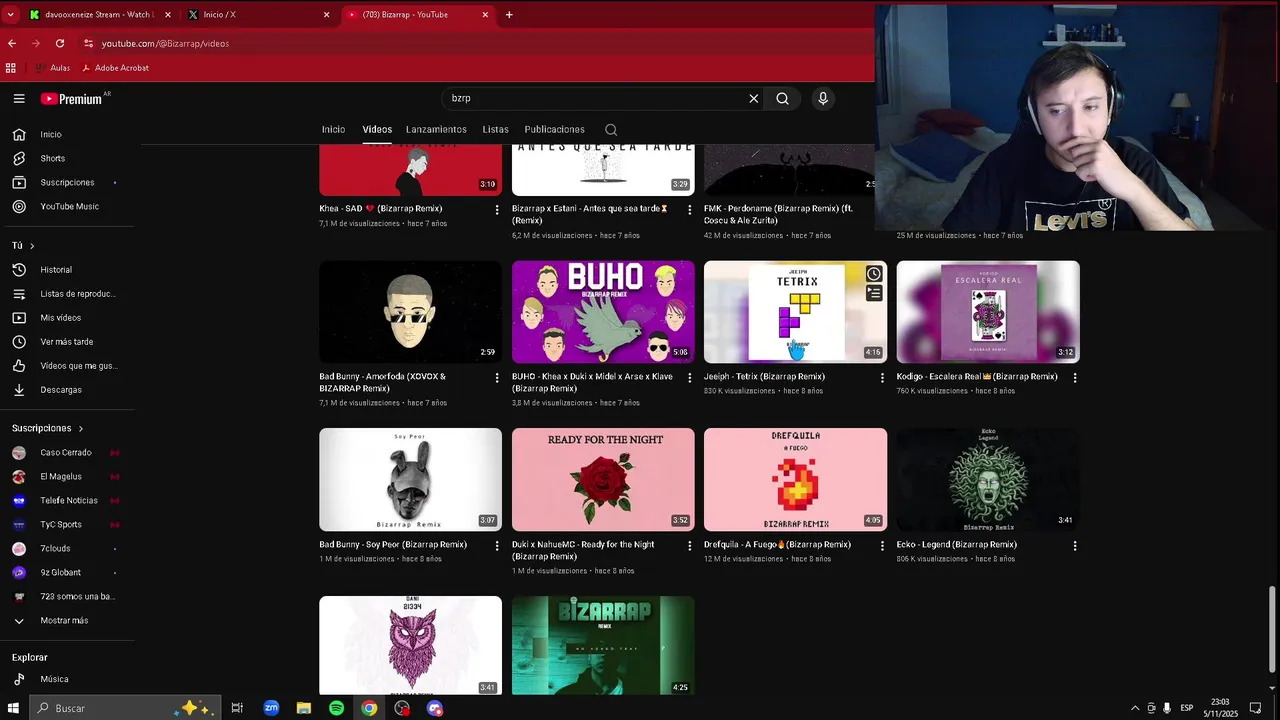Open the Chrome tab search dropdown
This screenshot has width=1280, height=720.
(11, 15)
